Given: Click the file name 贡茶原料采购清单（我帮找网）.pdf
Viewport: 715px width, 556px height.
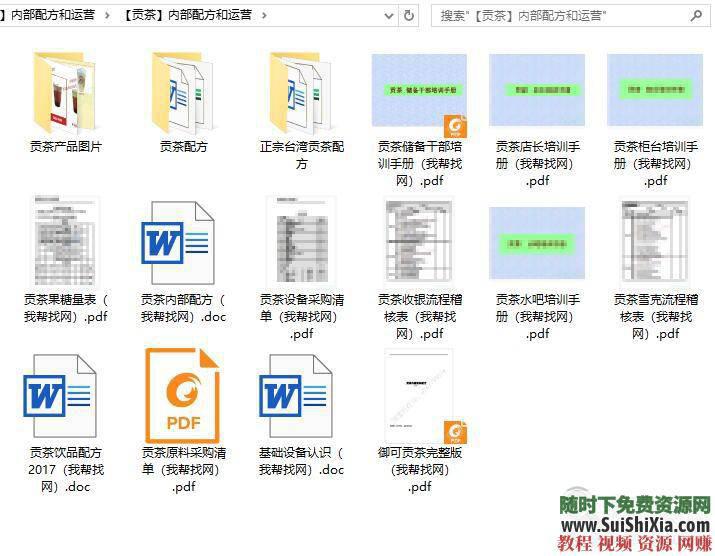Looking at the screenshot, I should coord(183,469).
